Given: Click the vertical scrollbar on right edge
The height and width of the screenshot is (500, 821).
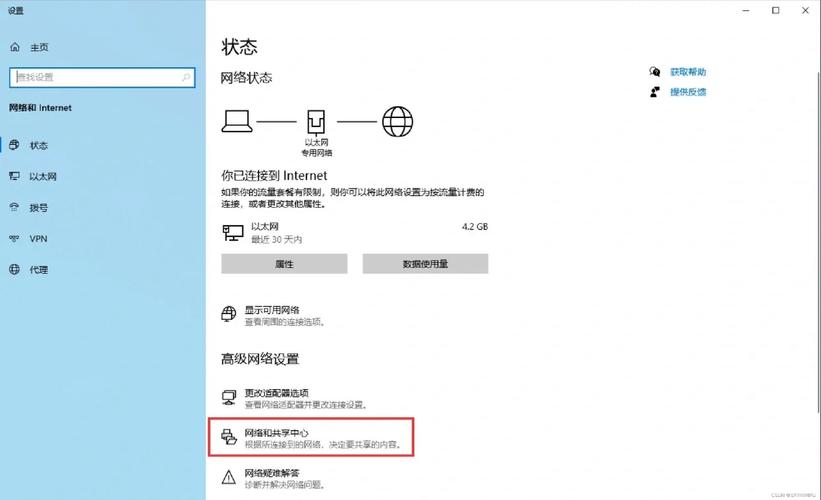Looking at the screenshot, I should pos(817,241).
